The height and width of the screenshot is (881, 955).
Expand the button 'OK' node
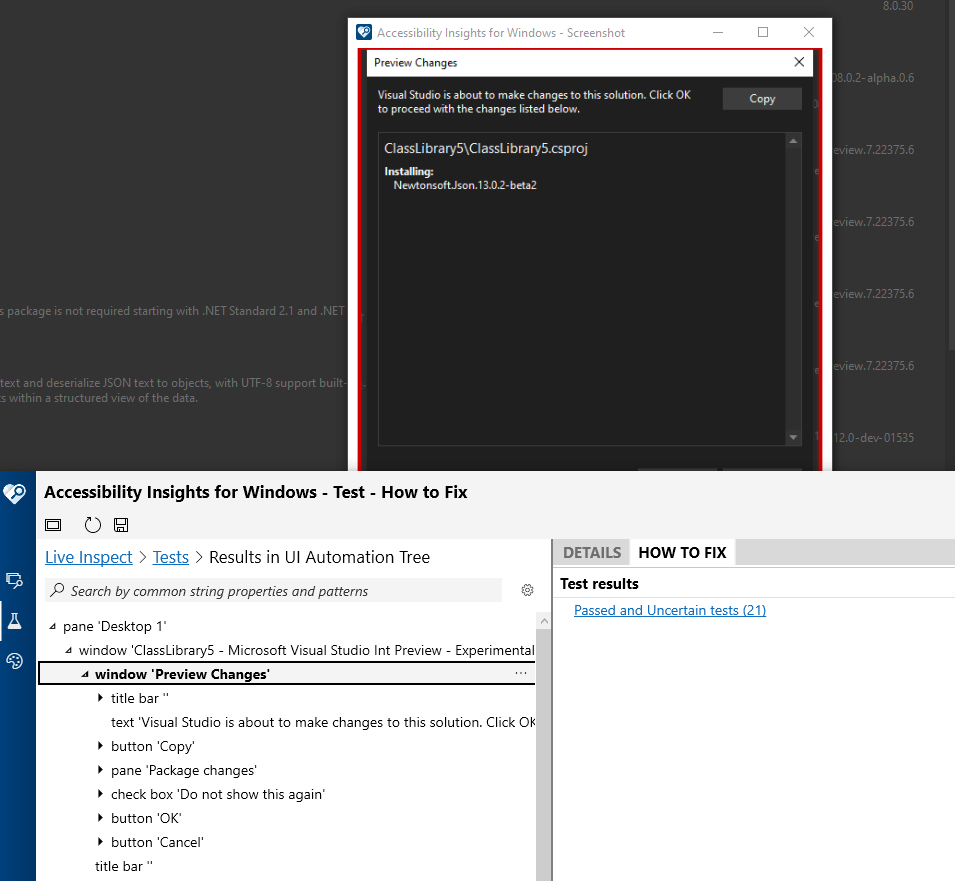click(100, 818)
